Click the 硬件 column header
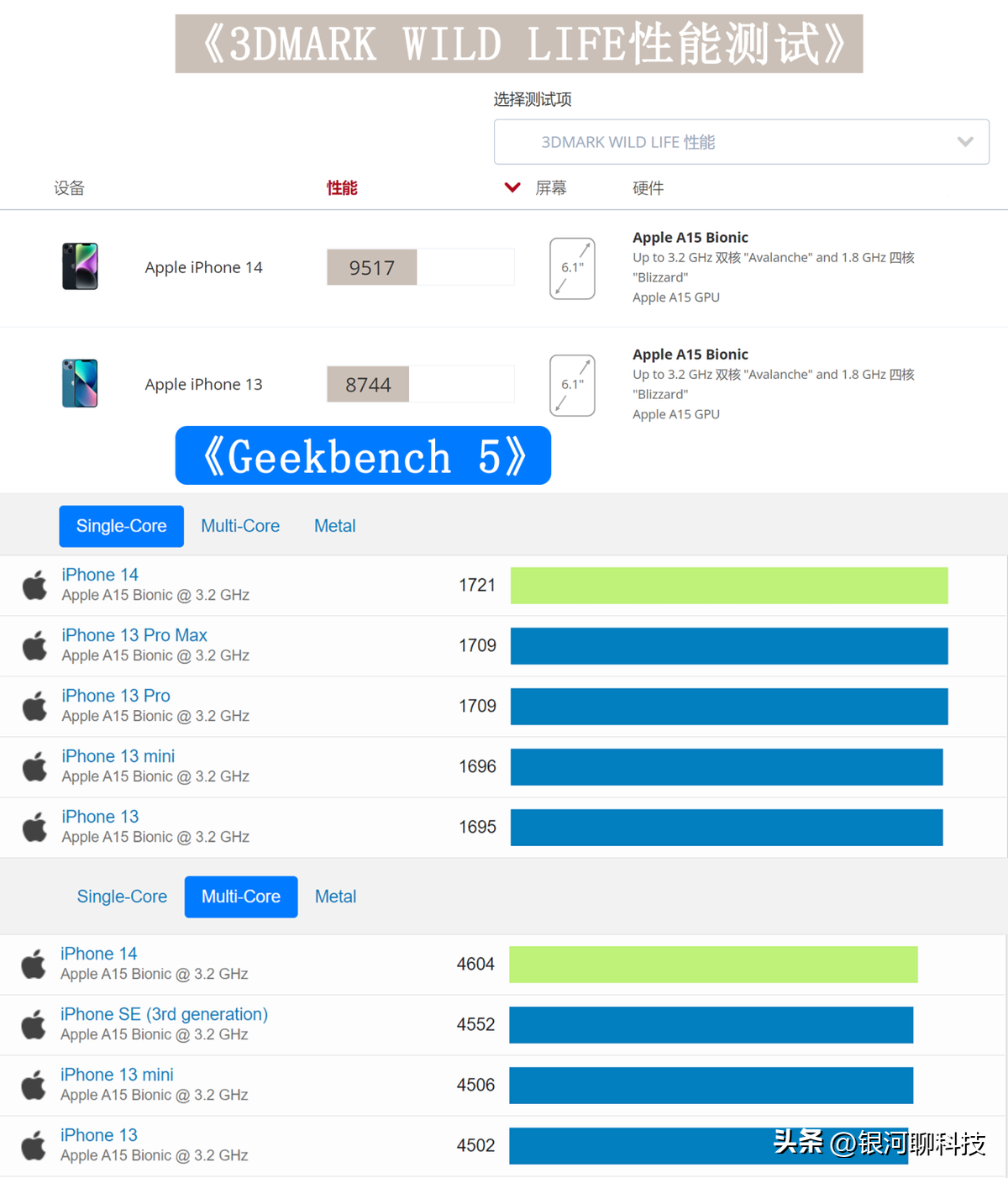1008x1178 pixels. pyautogui.click(x=648, y=188)
